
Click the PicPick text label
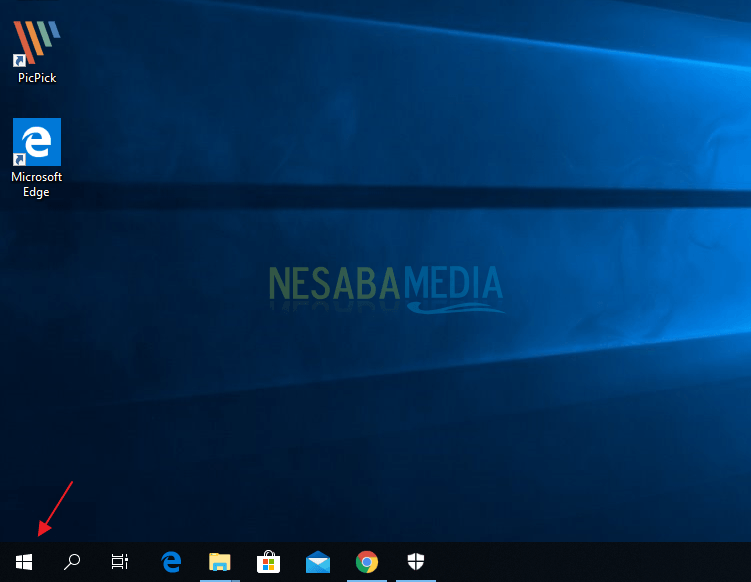click(37, 78)
